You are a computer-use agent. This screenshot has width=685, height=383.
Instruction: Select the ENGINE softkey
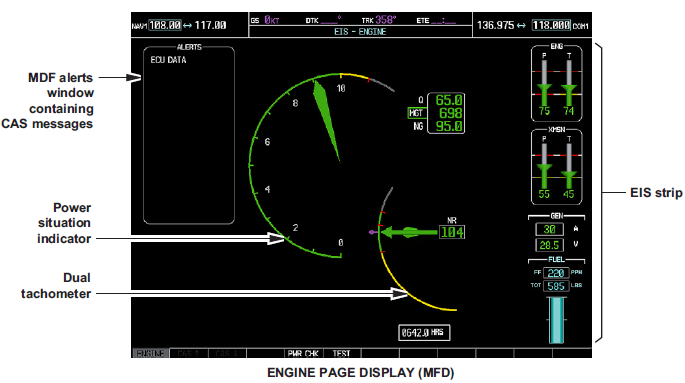pyautogui.click(x=150, y=353)
